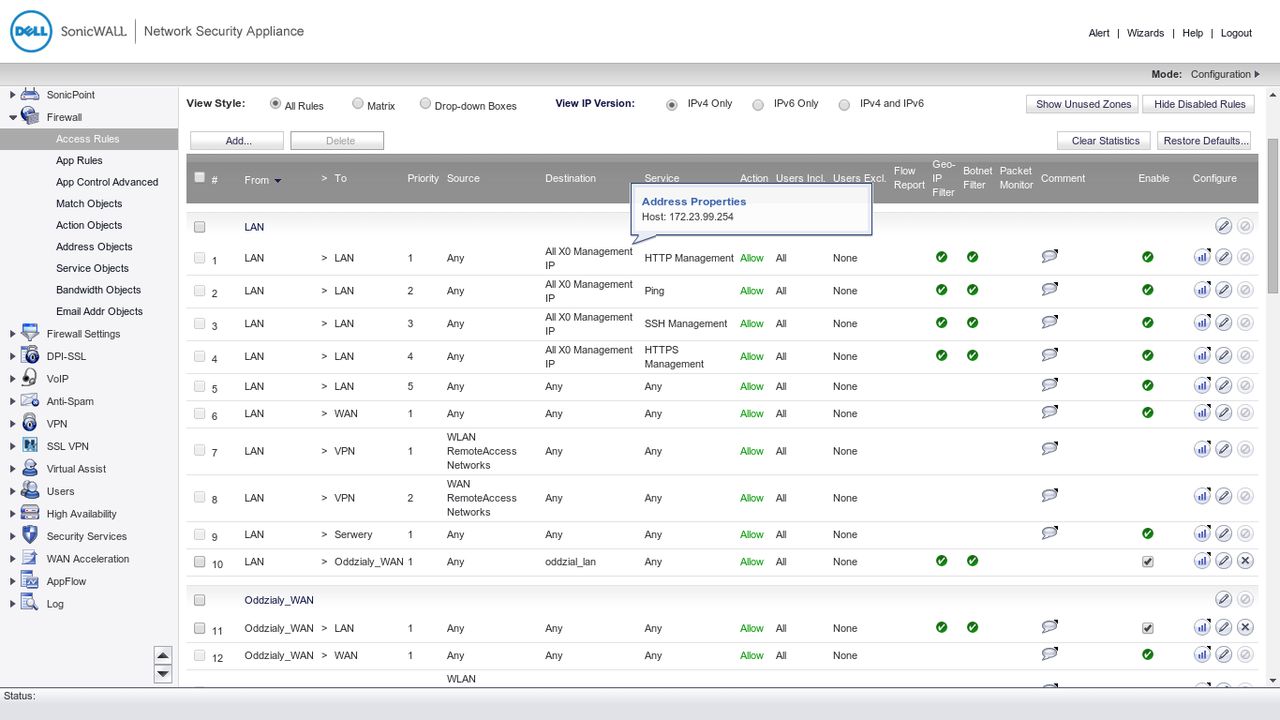View statistics icon for rule 3
The width and height of the screenshot is (1280, 720).
pyautogui.click(x=1202, y=324)
